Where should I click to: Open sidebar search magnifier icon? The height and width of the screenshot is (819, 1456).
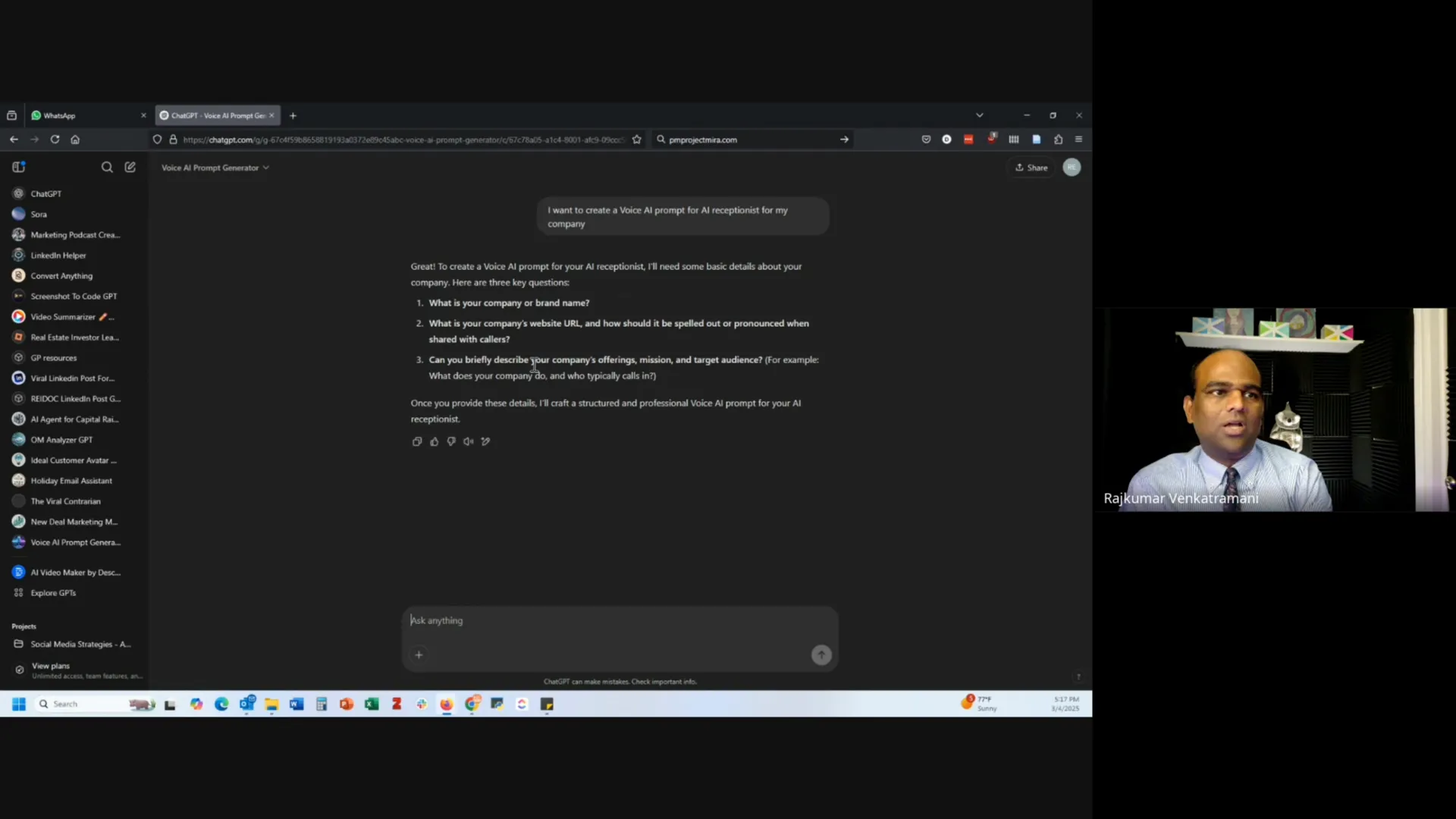[x=107, y=167]
